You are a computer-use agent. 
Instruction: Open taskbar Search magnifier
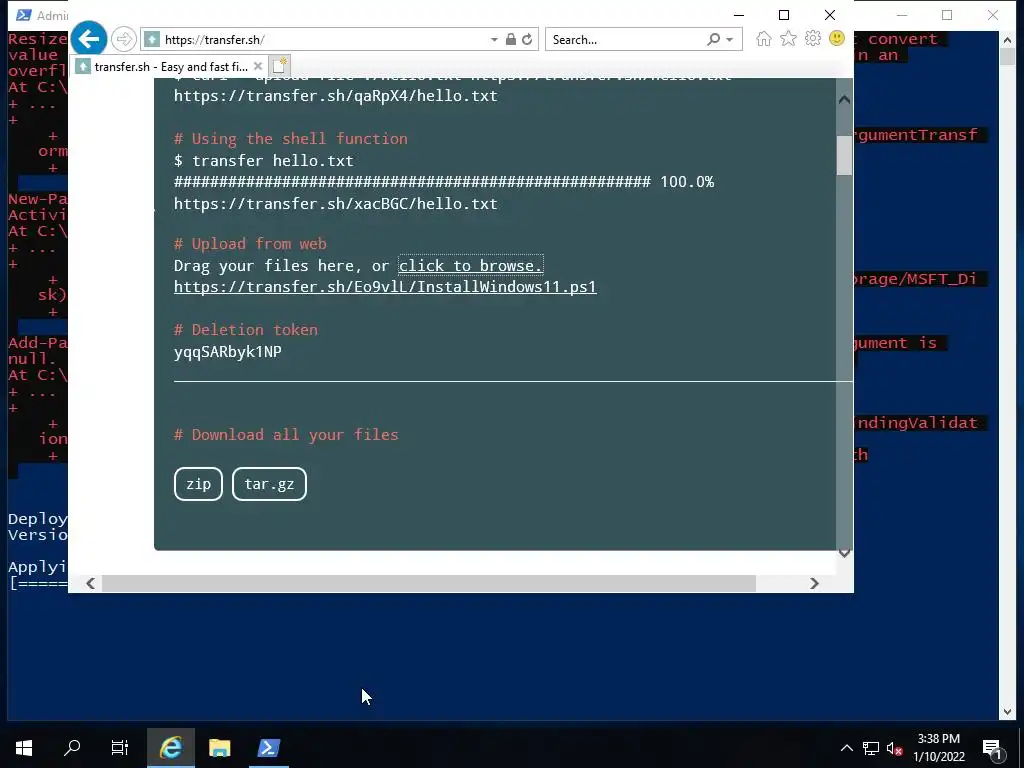pyautogui.click(x=72, y=748)
